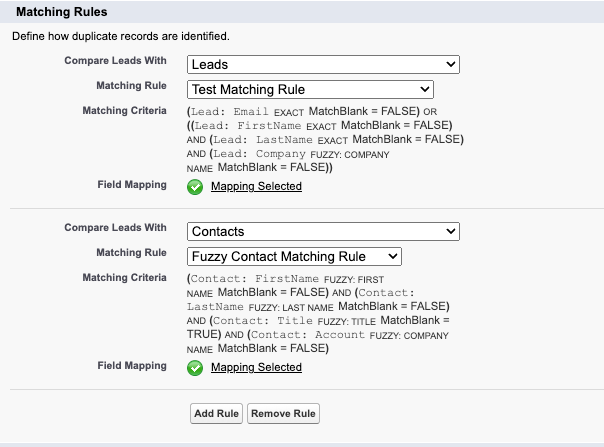
Task: Click Matching Rule label beside Test Matching Rule
Action: click(x=131, y=86)
